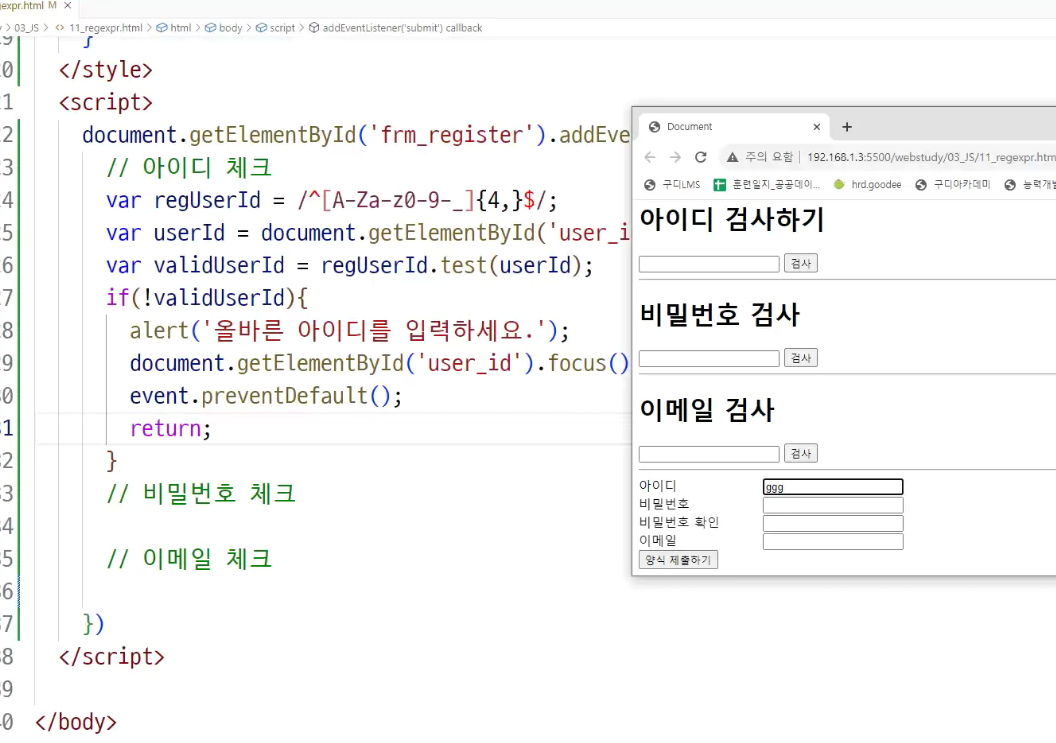Click the 비밀번호 form input field
Image resolution: width=1056 pixels, height=743 pixels.
coord(833,505)
